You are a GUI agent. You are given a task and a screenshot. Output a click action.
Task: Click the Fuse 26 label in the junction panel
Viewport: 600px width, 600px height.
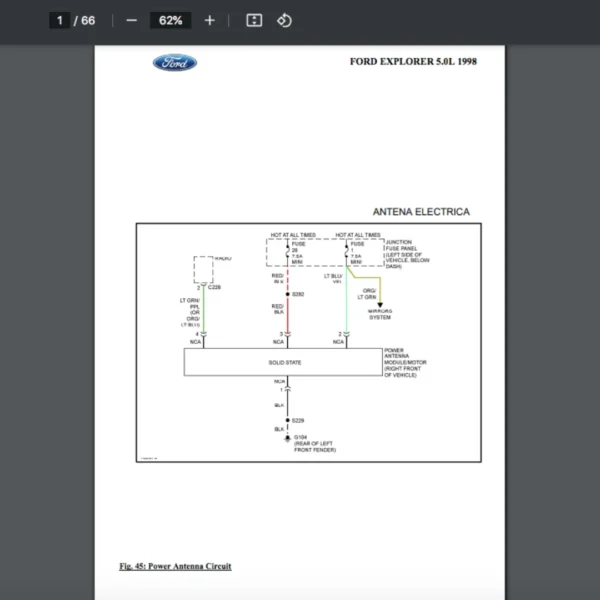point(299,250)
